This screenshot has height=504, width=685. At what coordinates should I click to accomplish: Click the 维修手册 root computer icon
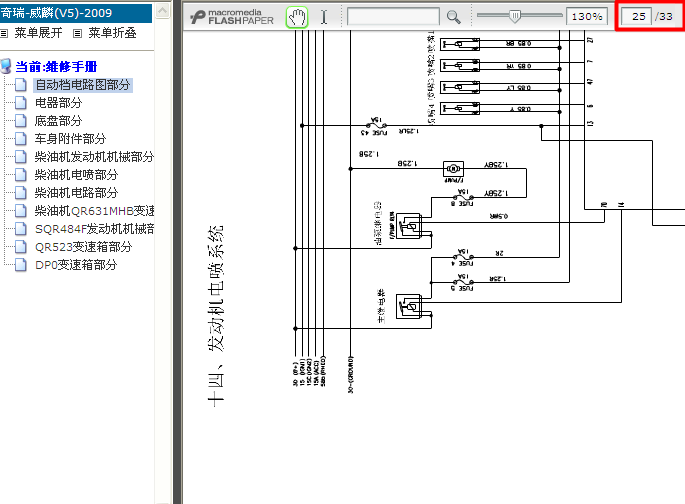pyautogui.click(x=6, y=67)
